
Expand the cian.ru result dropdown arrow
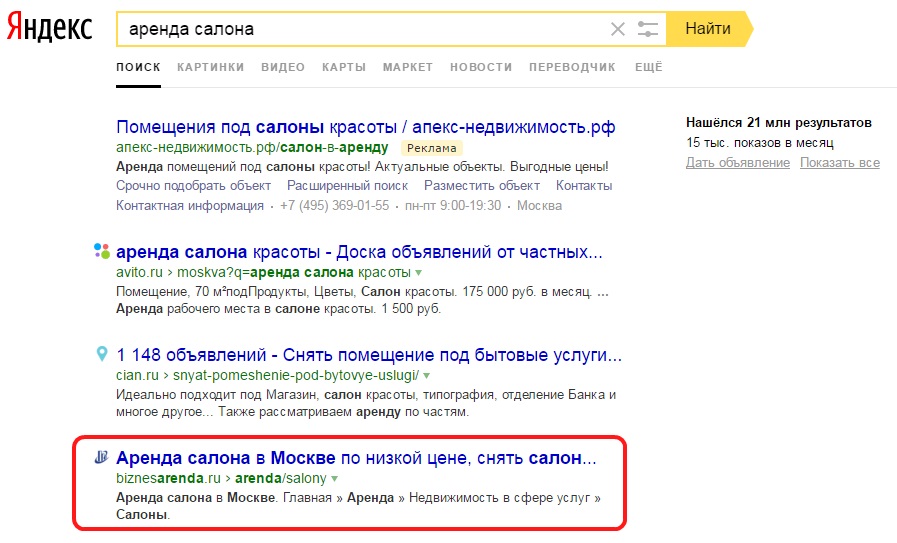pos(427,375)
